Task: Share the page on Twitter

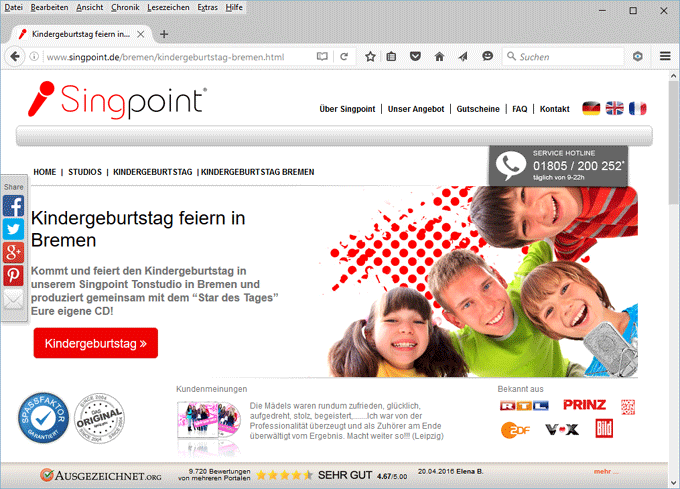Action: (x=13, y=229)
